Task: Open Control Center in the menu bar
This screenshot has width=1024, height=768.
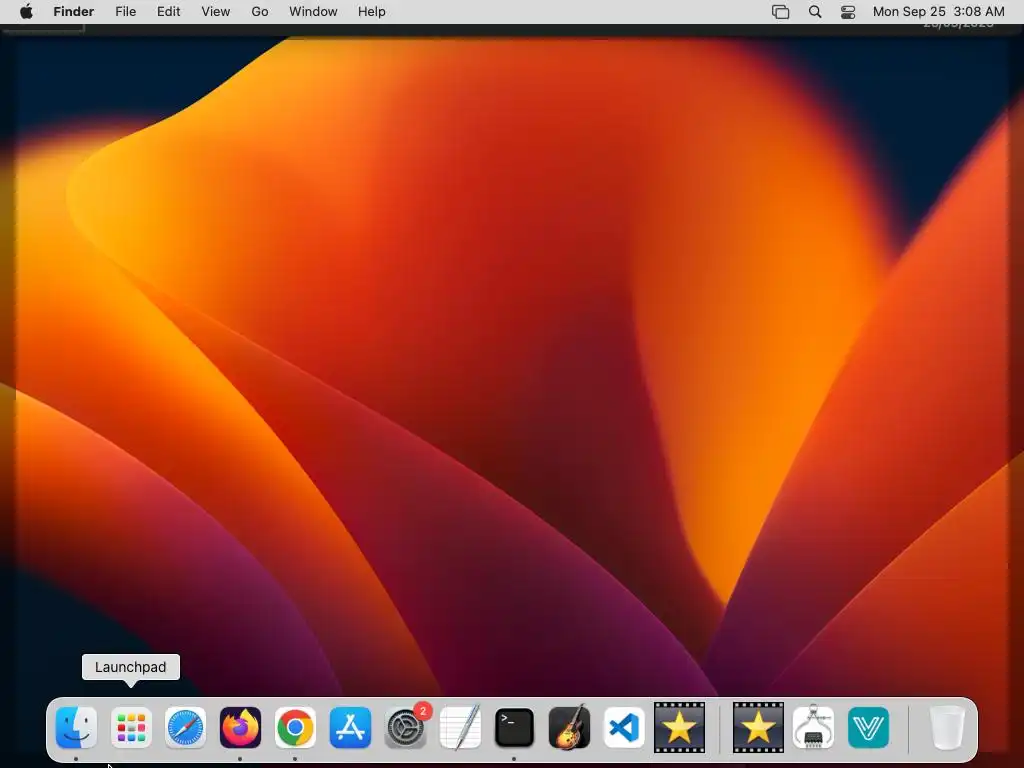Action: click(848, 12)
